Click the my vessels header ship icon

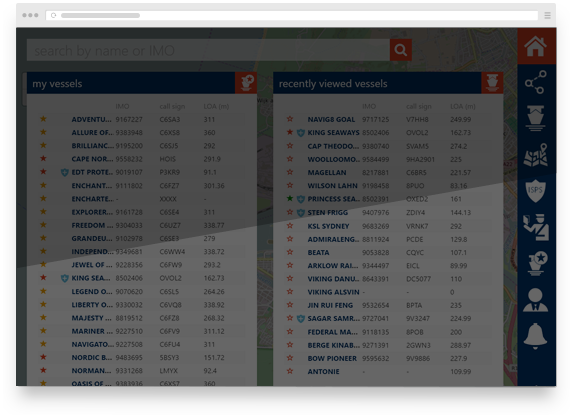[x=246, y=83]
